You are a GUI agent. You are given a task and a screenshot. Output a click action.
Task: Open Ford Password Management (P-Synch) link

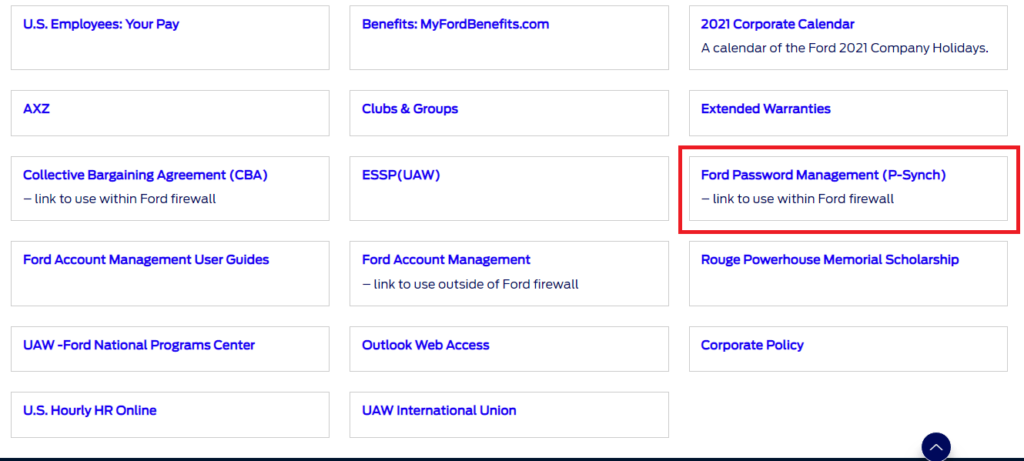[823, 175]
